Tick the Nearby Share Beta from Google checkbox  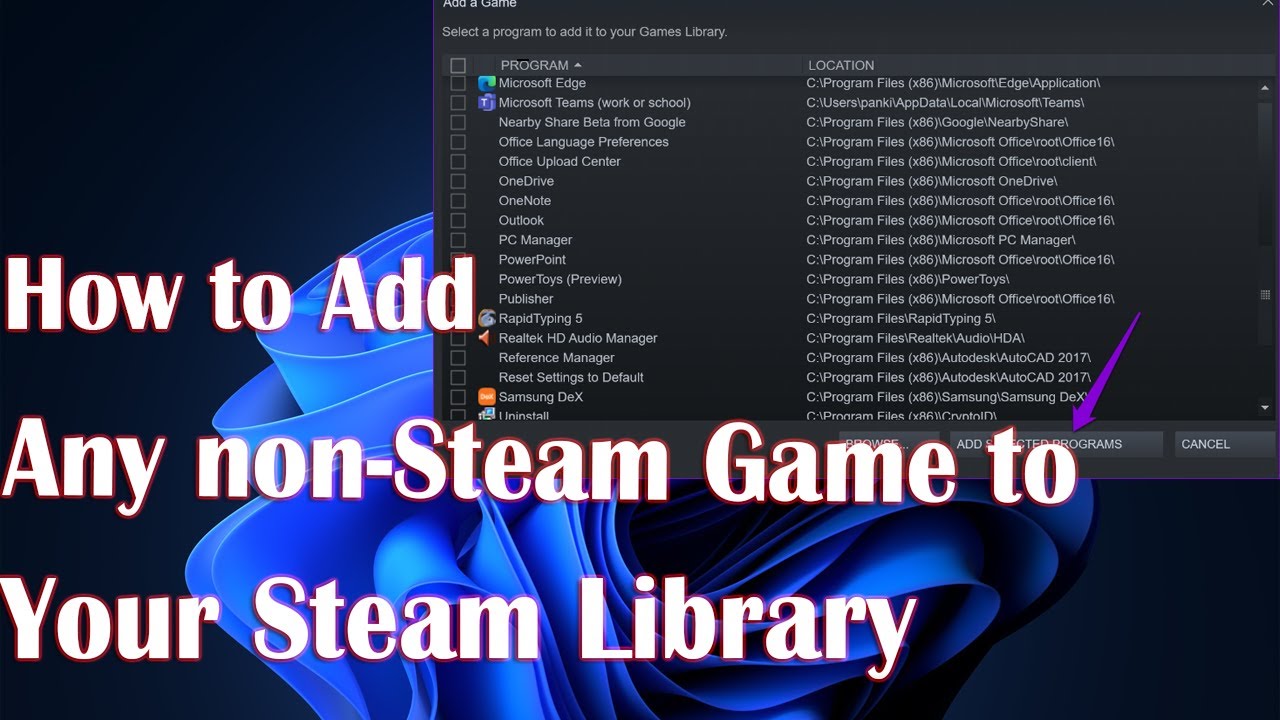coord(458,122)
